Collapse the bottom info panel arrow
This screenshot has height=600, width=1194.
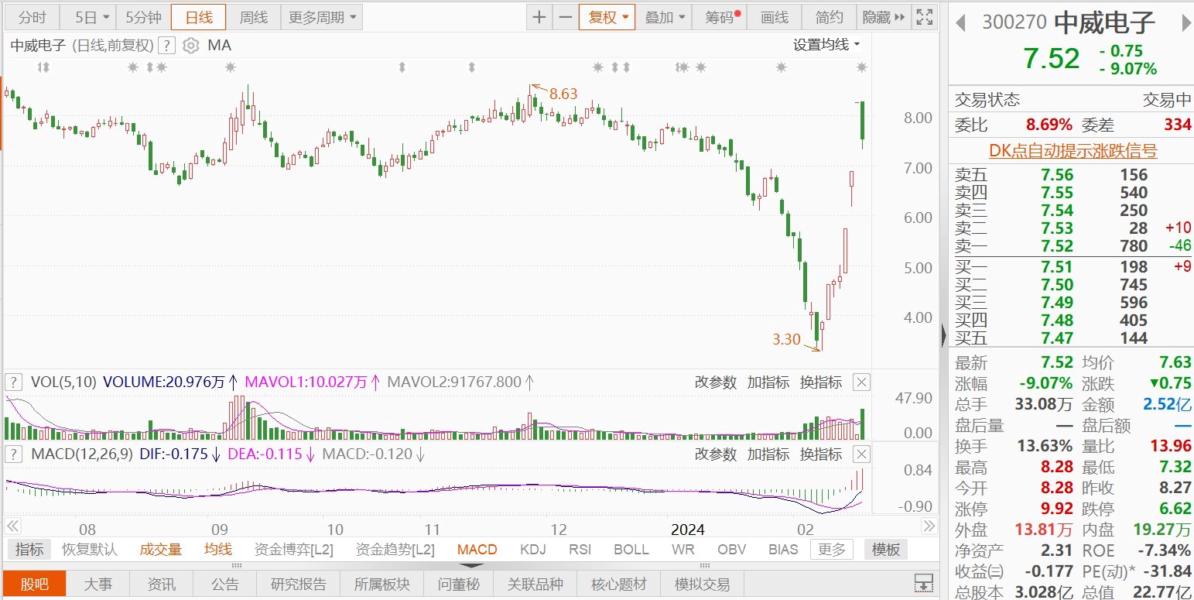(x=472, y=566)
